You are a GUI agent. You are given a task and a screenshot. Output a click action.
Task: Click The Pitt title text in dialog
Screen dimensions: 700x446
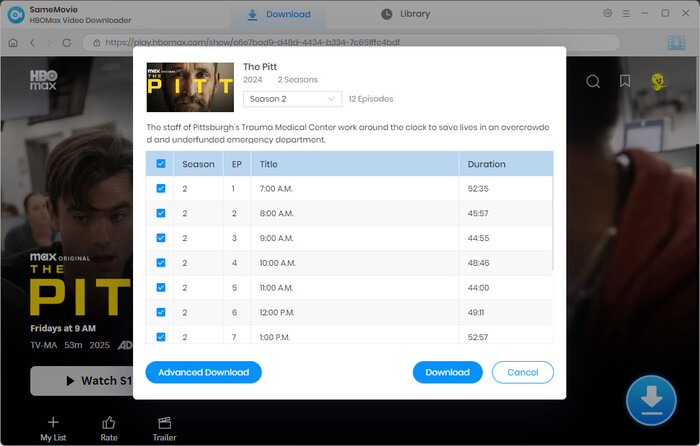(x=260, y=67)
